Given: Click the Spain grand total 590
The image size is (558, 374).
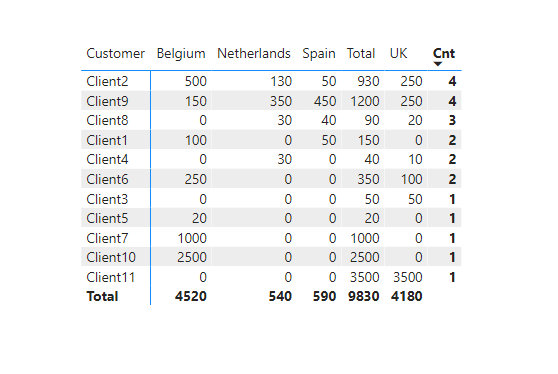Looking at the screenshot, I should tap(324, 296).
